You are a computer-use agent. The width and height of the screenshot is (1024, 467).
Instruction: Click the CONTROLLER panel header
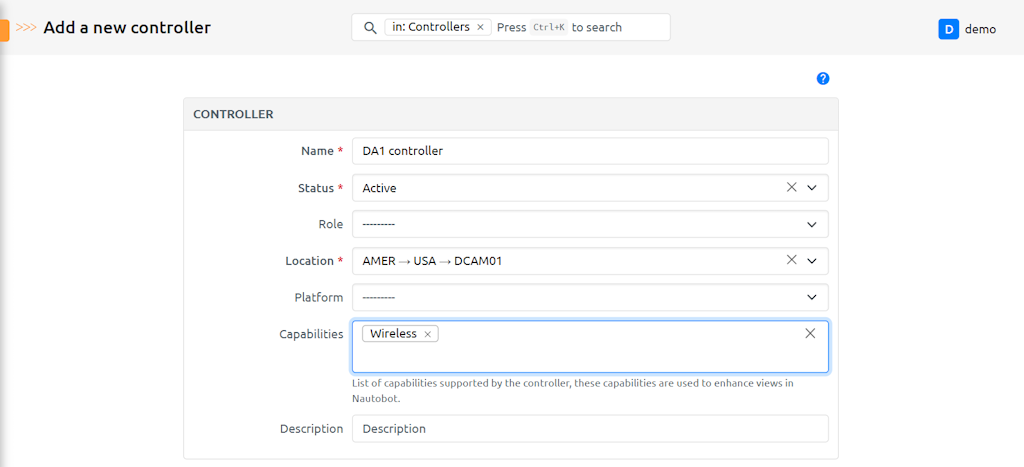click(510, 114)
